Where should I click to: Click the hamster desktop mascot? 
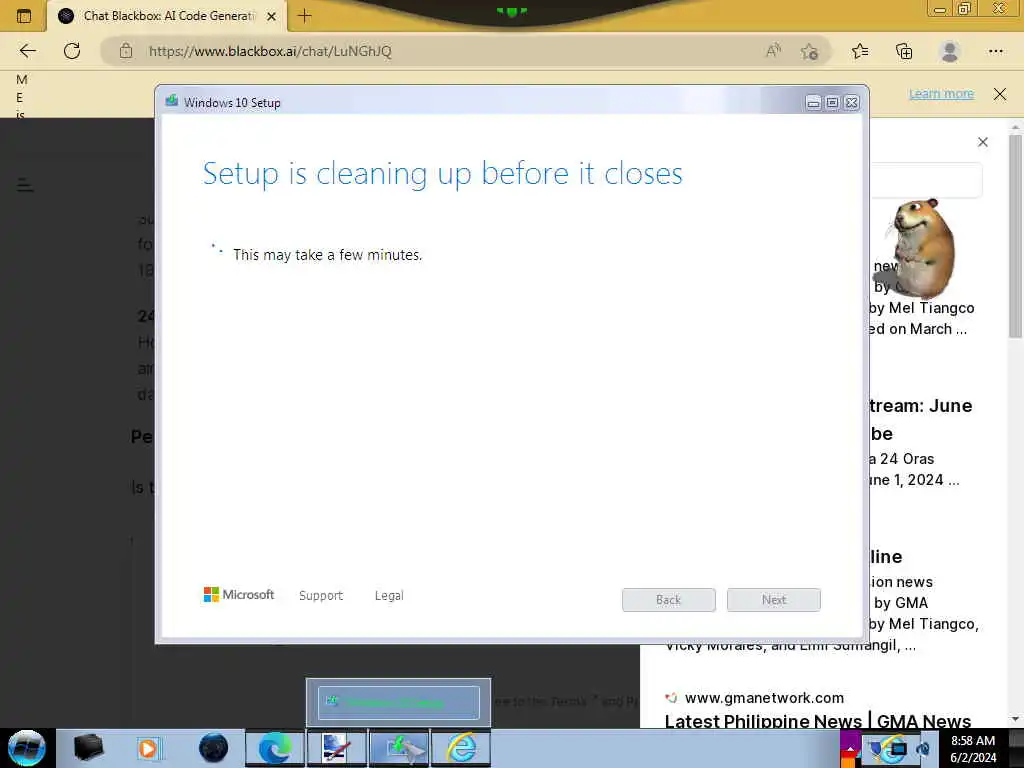[918, 248]
